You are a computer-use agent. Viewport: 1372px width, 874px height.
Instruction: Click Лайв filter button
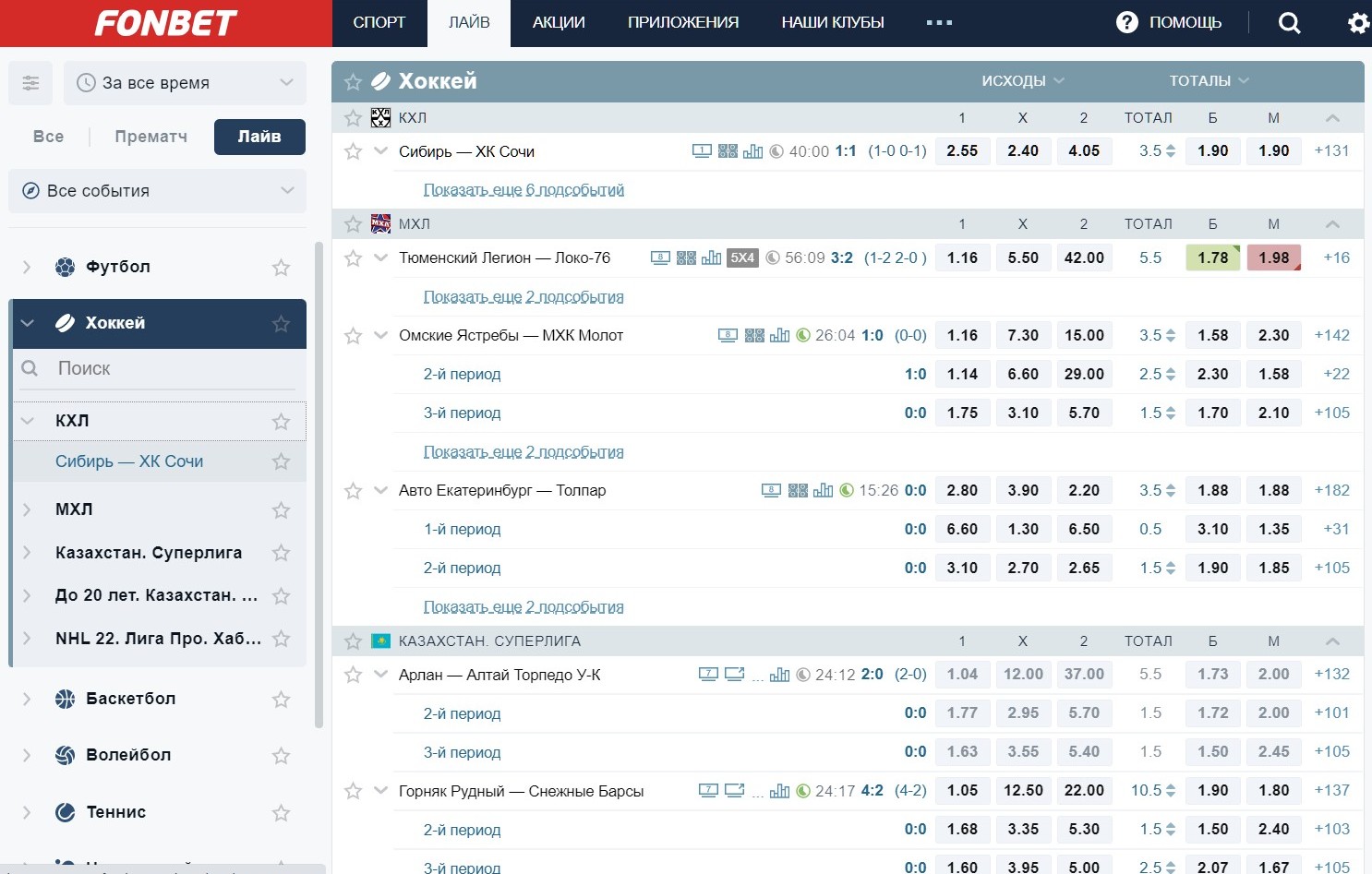[x=259, y=137]
